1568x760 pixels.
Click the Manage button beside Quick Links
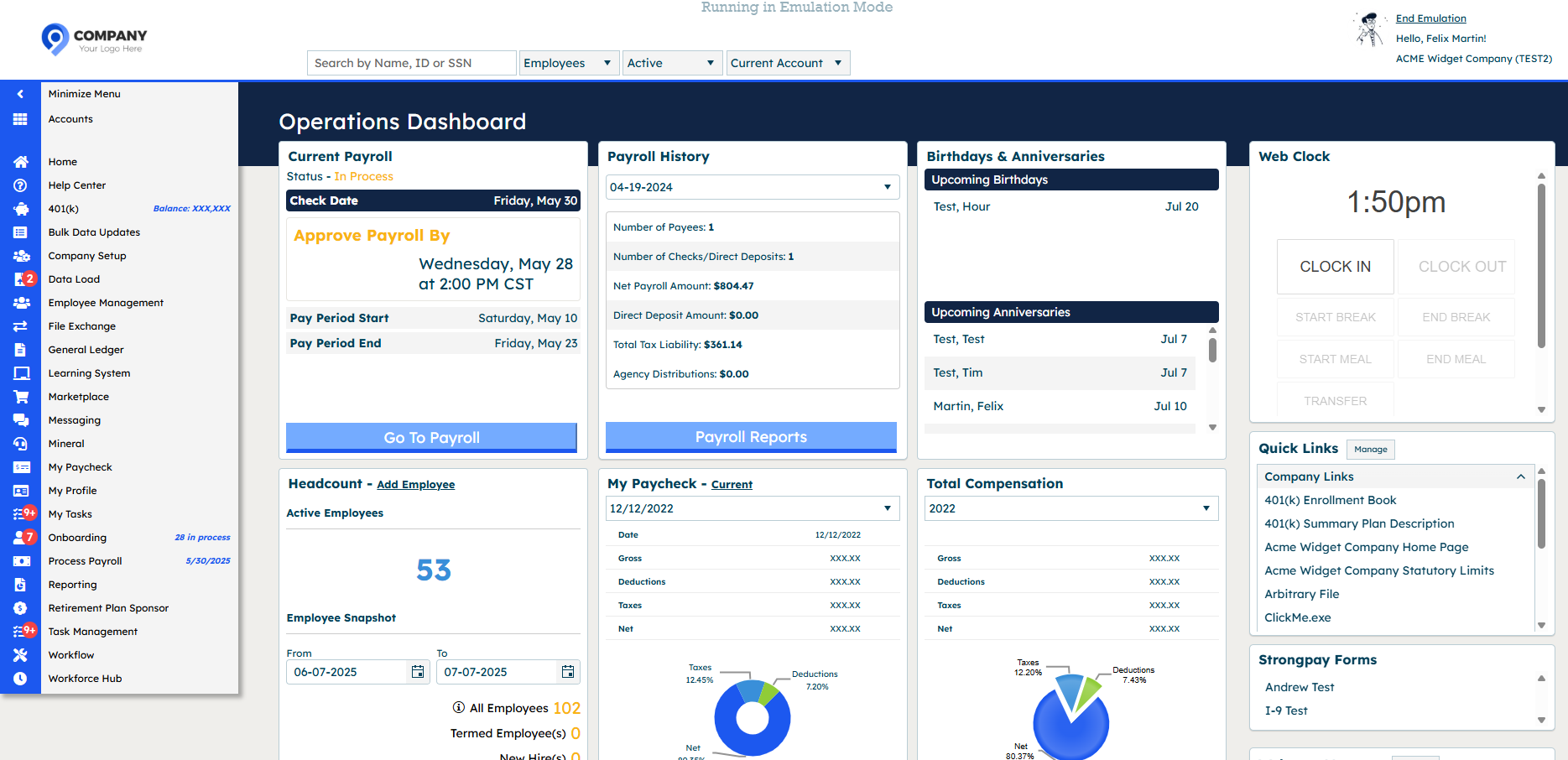(x=1371, y=450)
